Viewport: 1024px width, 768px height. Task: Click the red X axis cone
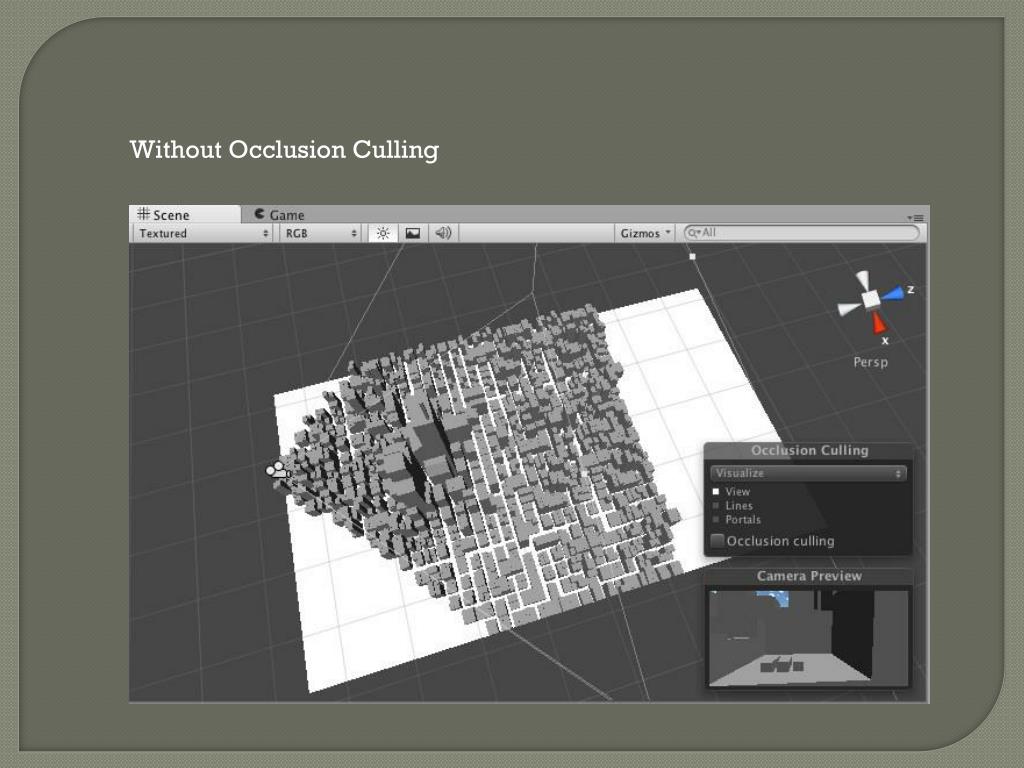coord(879,322)
